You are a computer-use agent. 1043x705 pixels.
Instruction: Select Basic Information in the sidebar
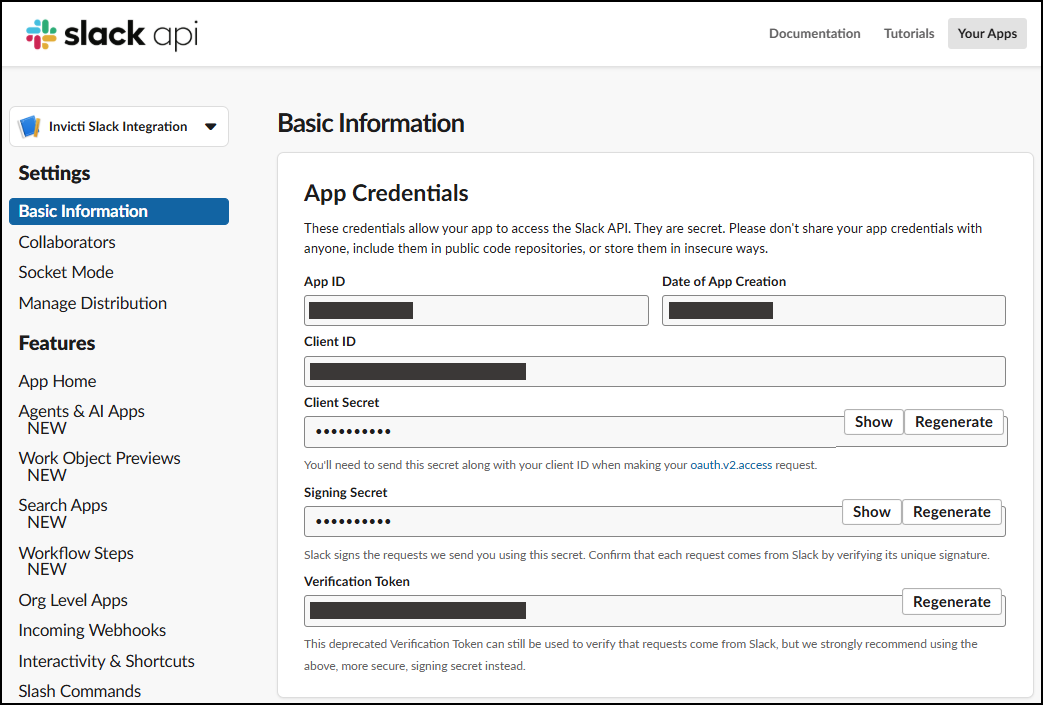[119, 212]
